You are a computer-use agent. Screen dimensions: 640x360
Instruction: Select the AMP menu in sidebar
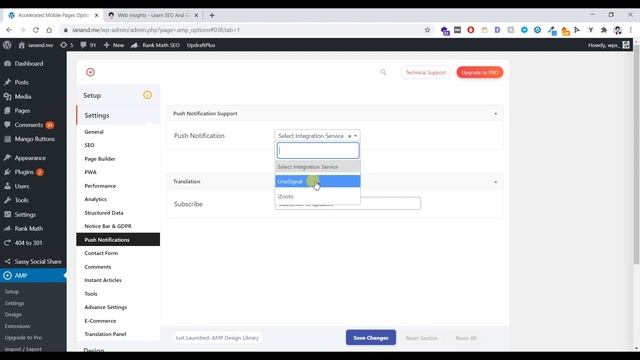[33, 276]
